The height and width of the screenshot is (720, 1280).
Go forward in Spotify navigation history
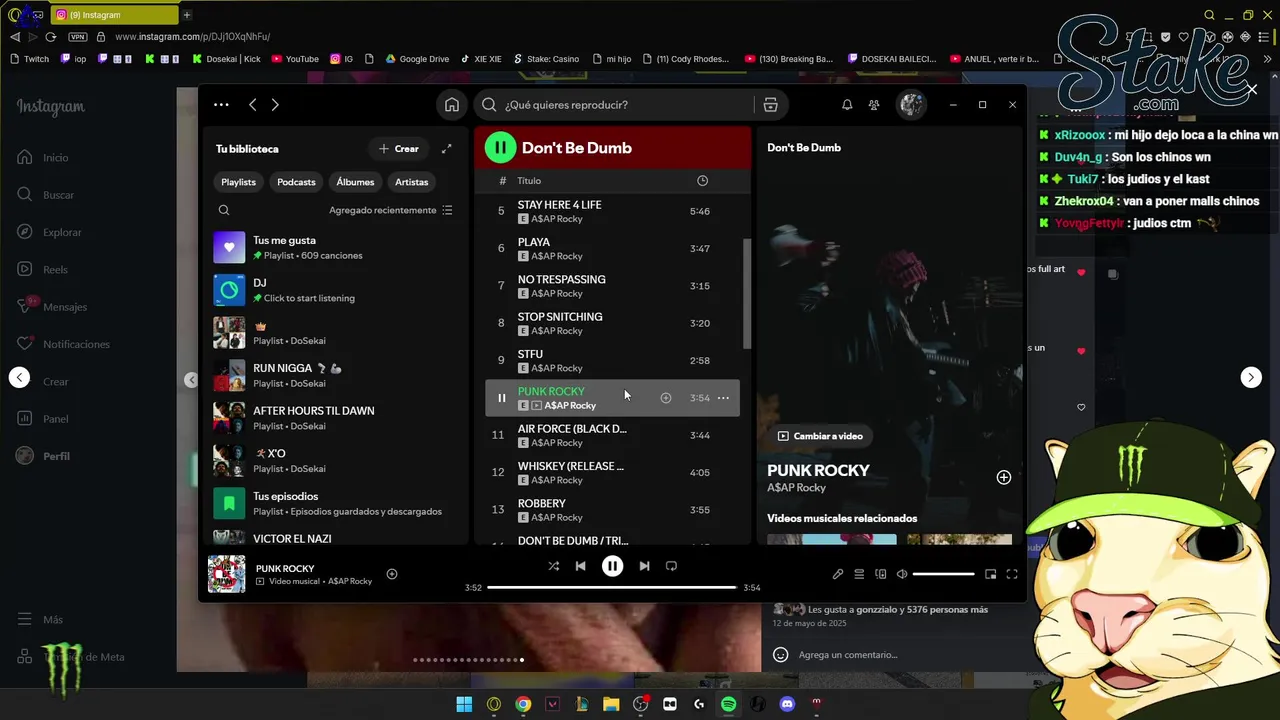(275, 105)
